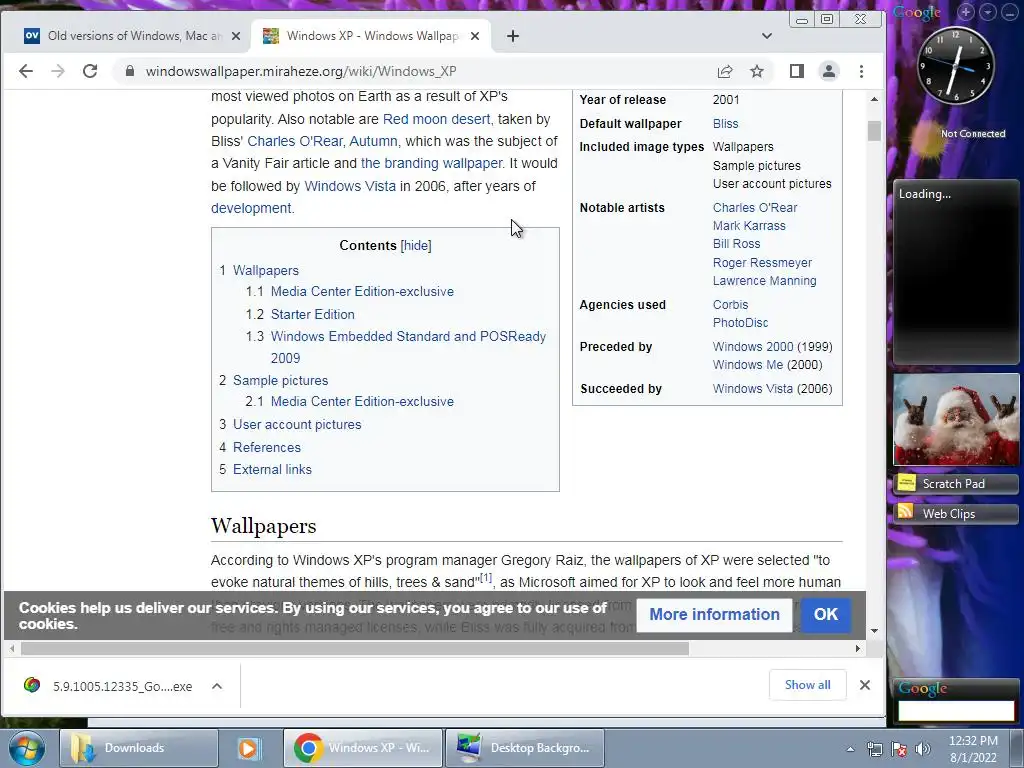Close the Windows XP wallpaper tab

(475, 36)
